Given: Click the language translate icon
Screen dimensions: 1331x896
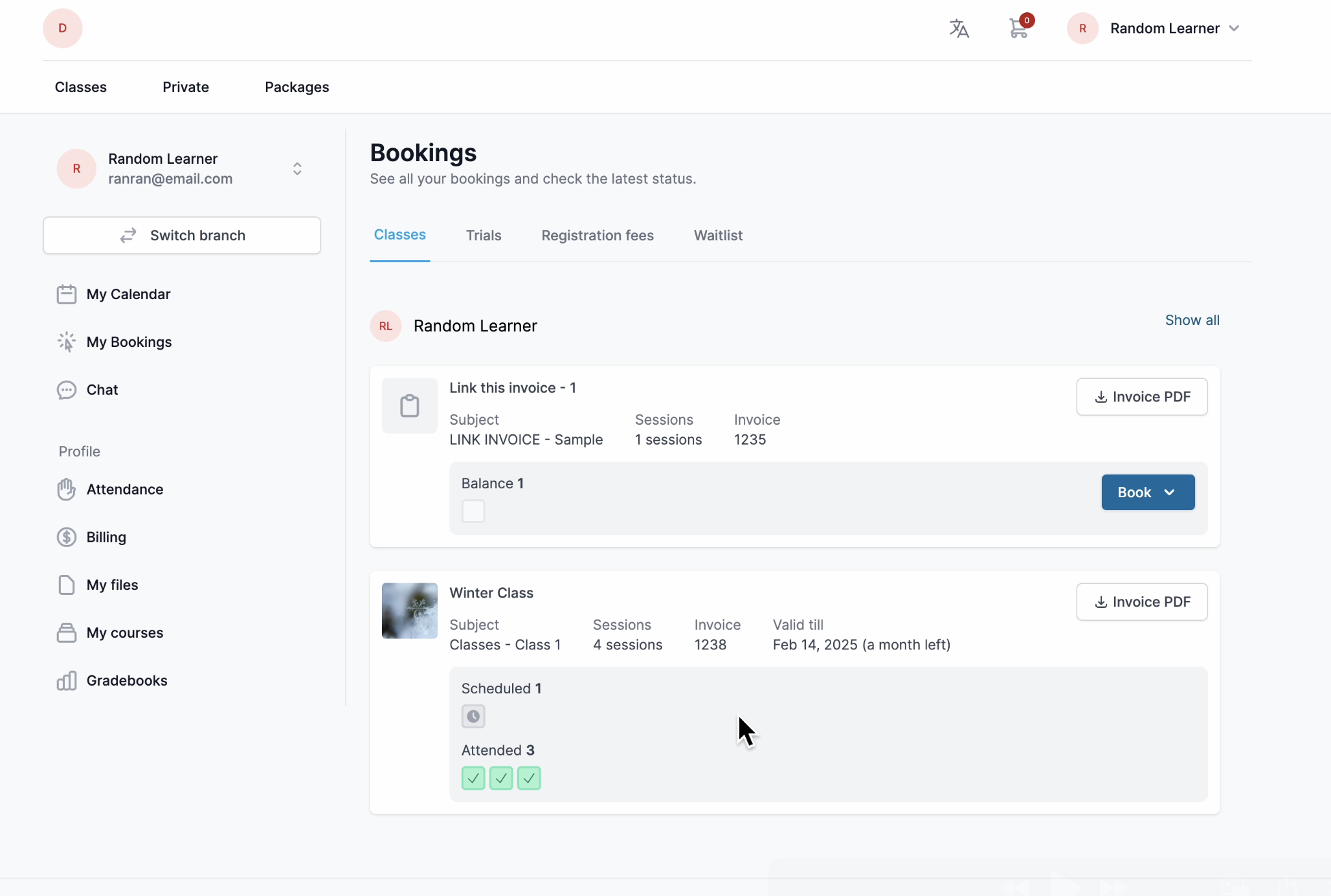Looking at the screenshot, I should pyautogui.click(x=959, y=28).
